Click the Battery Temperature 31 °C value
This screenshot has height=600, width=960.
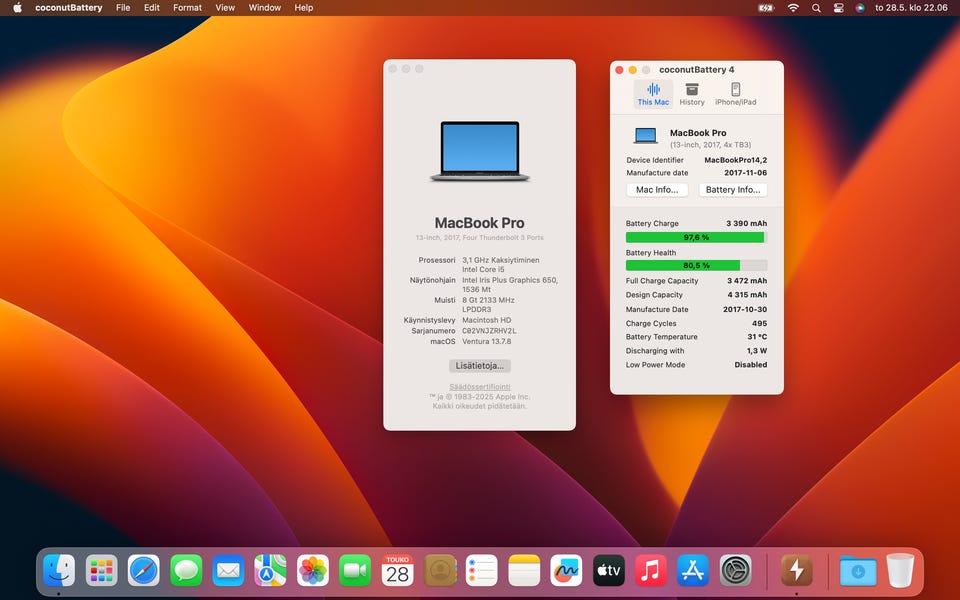tap(757, 337)
